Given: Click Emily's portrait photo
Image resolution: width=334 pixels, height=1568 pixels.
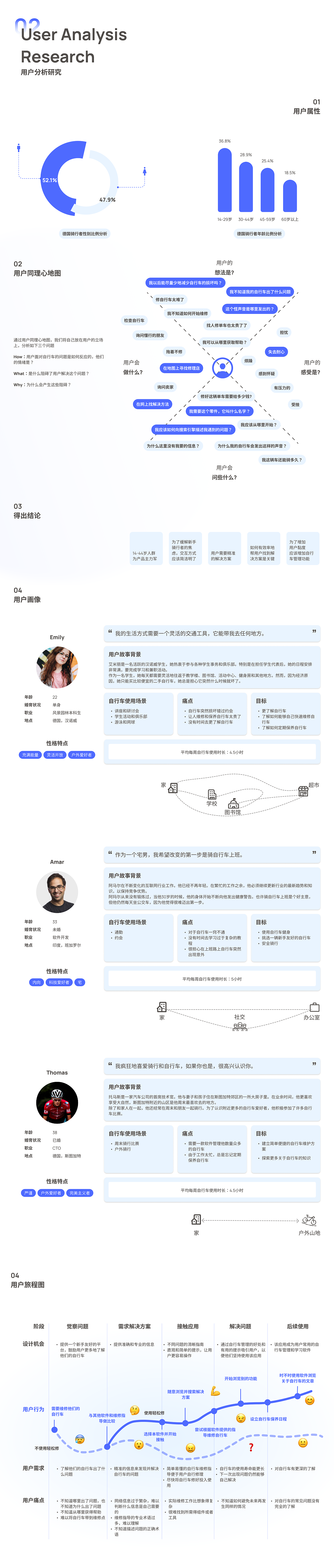Looking at the screenshot, I should click(57, 667).
